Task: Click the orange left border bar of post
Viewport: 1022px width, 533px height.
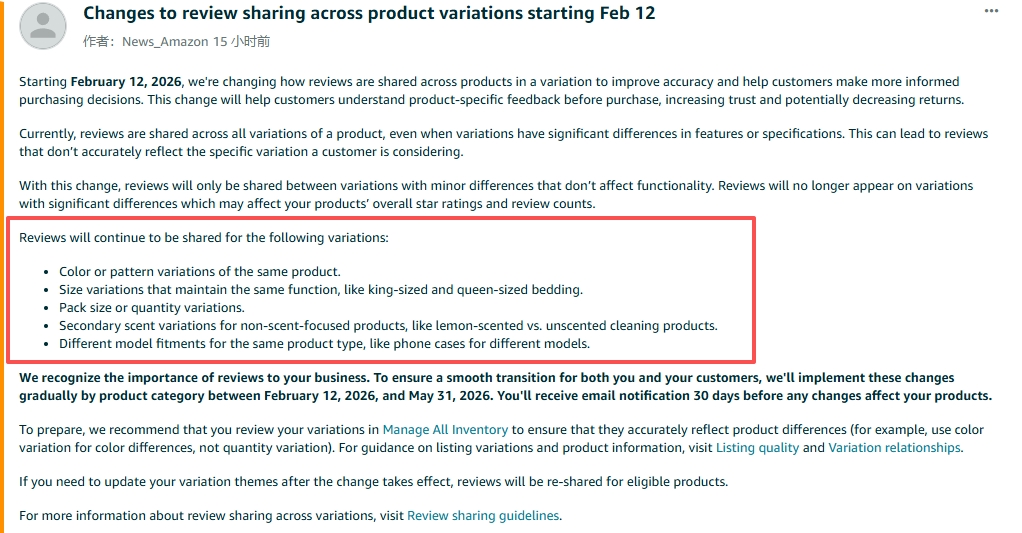Action: (x=2, y=266)
